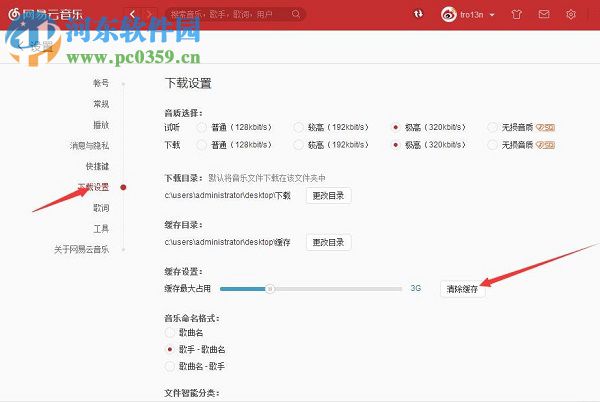Open the 工具 settings section
The width and height of the screenshot is (600, 402).
[101, 229]
